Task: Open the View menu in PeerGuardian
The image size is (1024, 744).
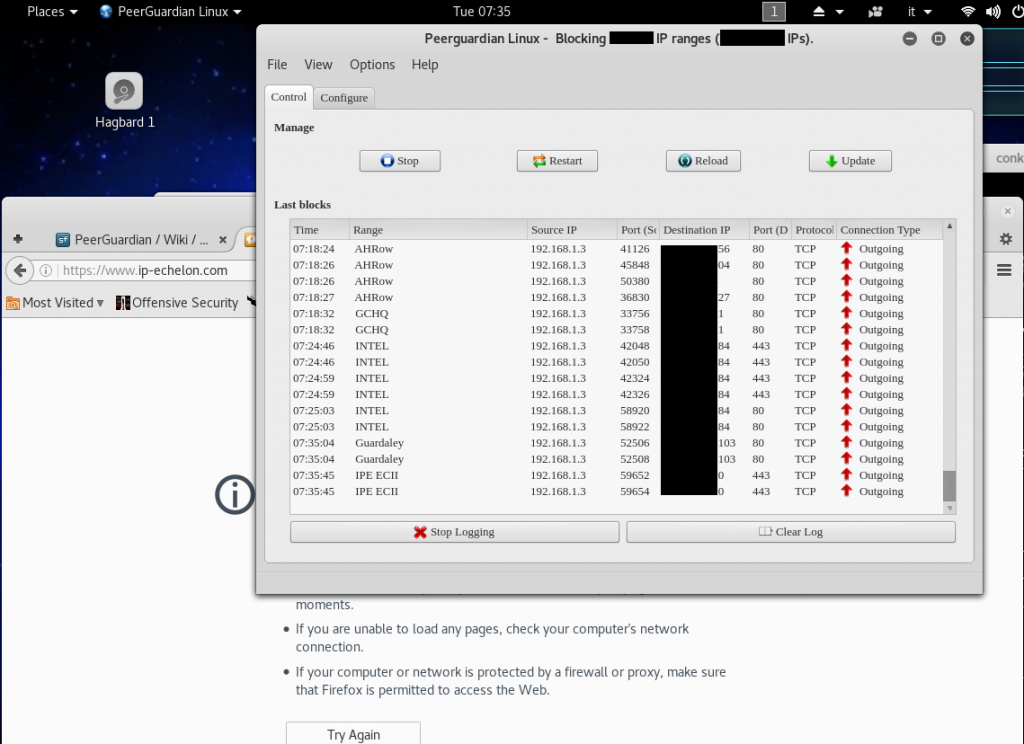Action: tap(318, 65)
